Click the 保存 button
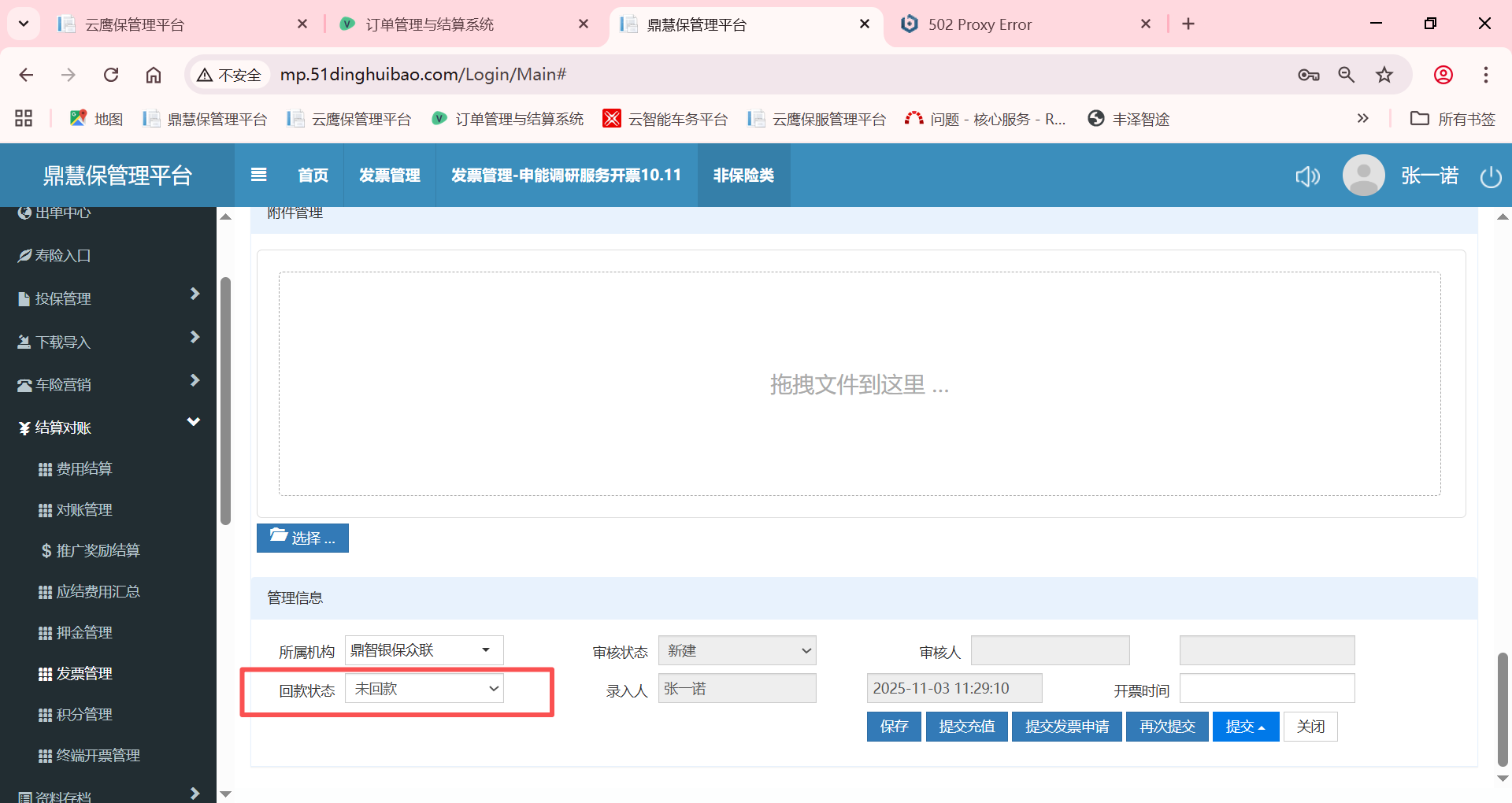This screenshot has height=803, width=1512. [x=894, y=726]
